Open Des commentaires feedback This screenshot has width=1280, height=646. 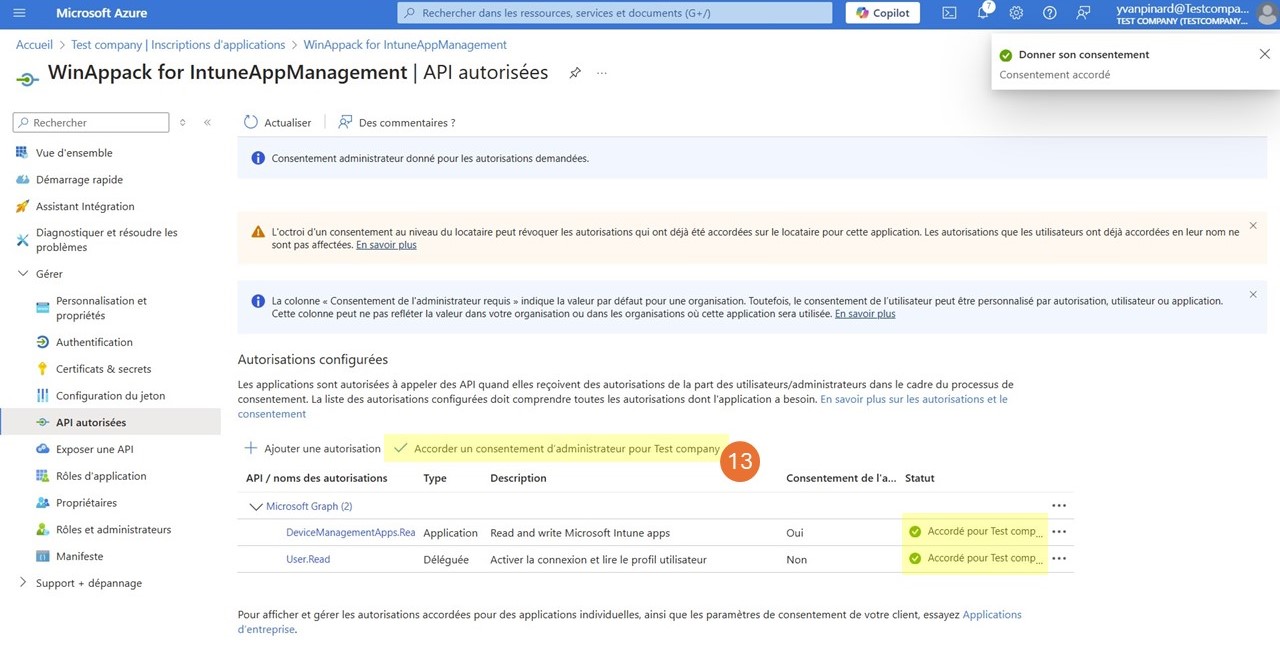pyautogui.click(x=397, y=122)
